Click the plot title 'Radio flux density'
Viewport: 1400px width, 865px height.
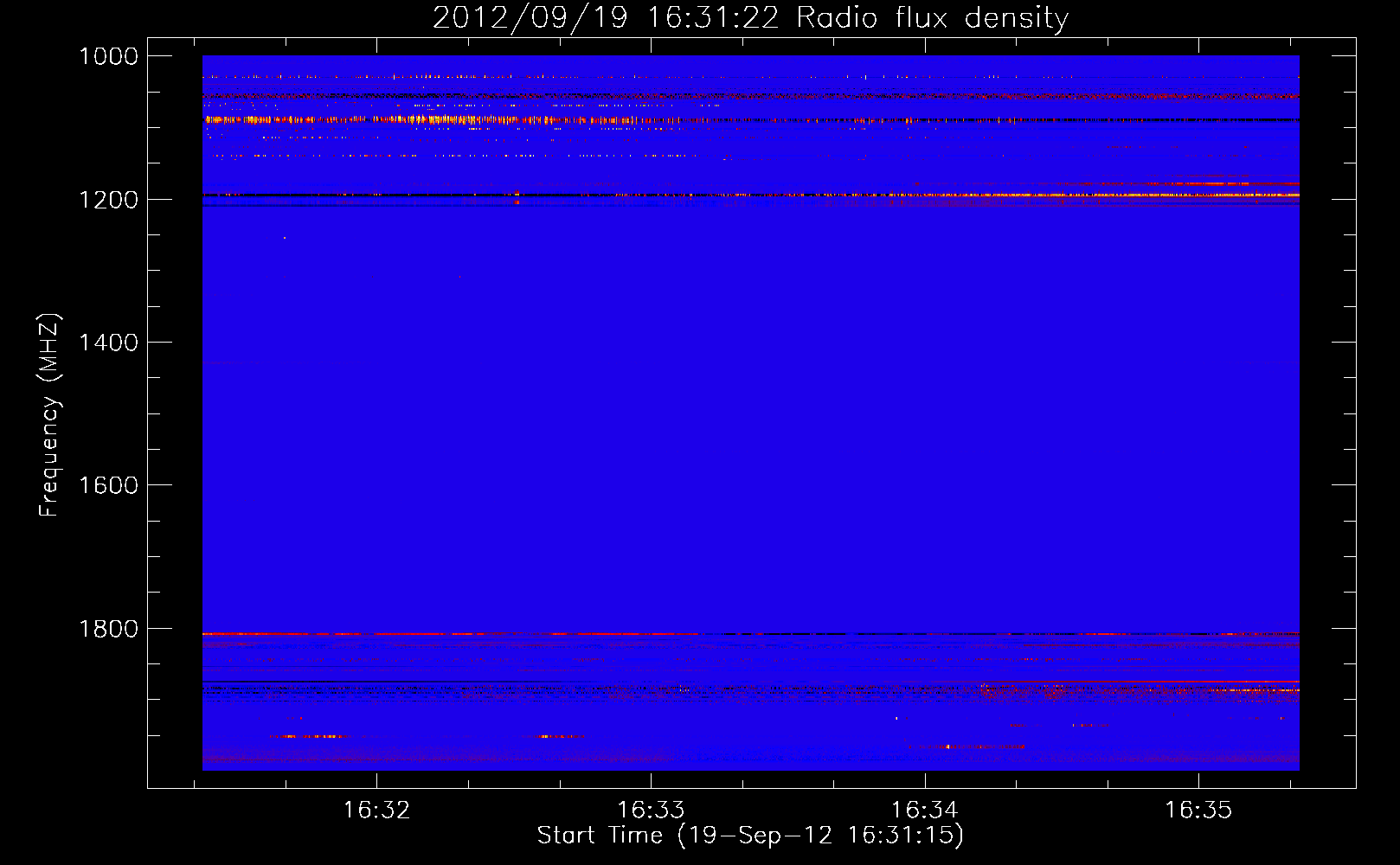[932, 18]
